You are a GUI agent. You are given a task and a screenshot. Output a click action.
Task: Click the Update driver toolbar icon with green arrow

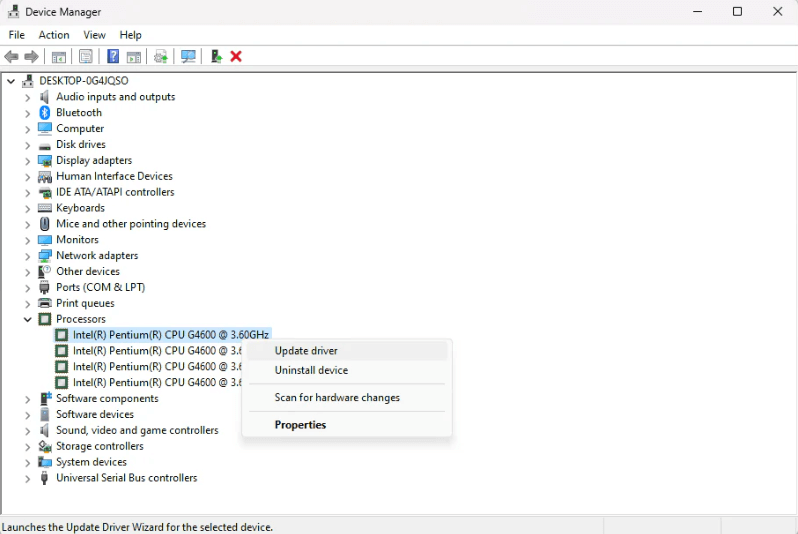pyautogui.click(x=216, y=57)
